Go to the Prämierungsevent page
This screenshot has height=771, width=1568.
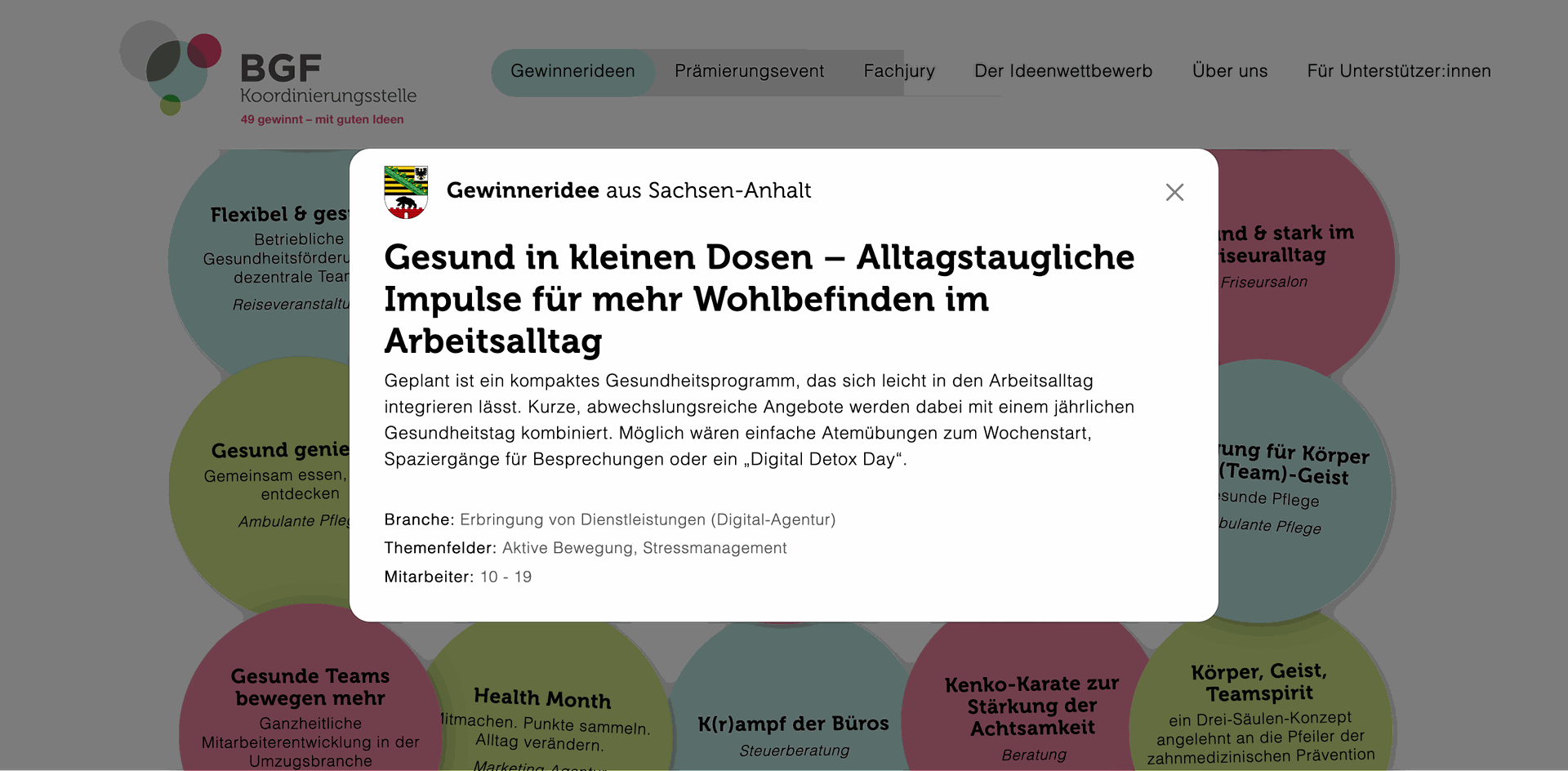(x=749, y=72)
